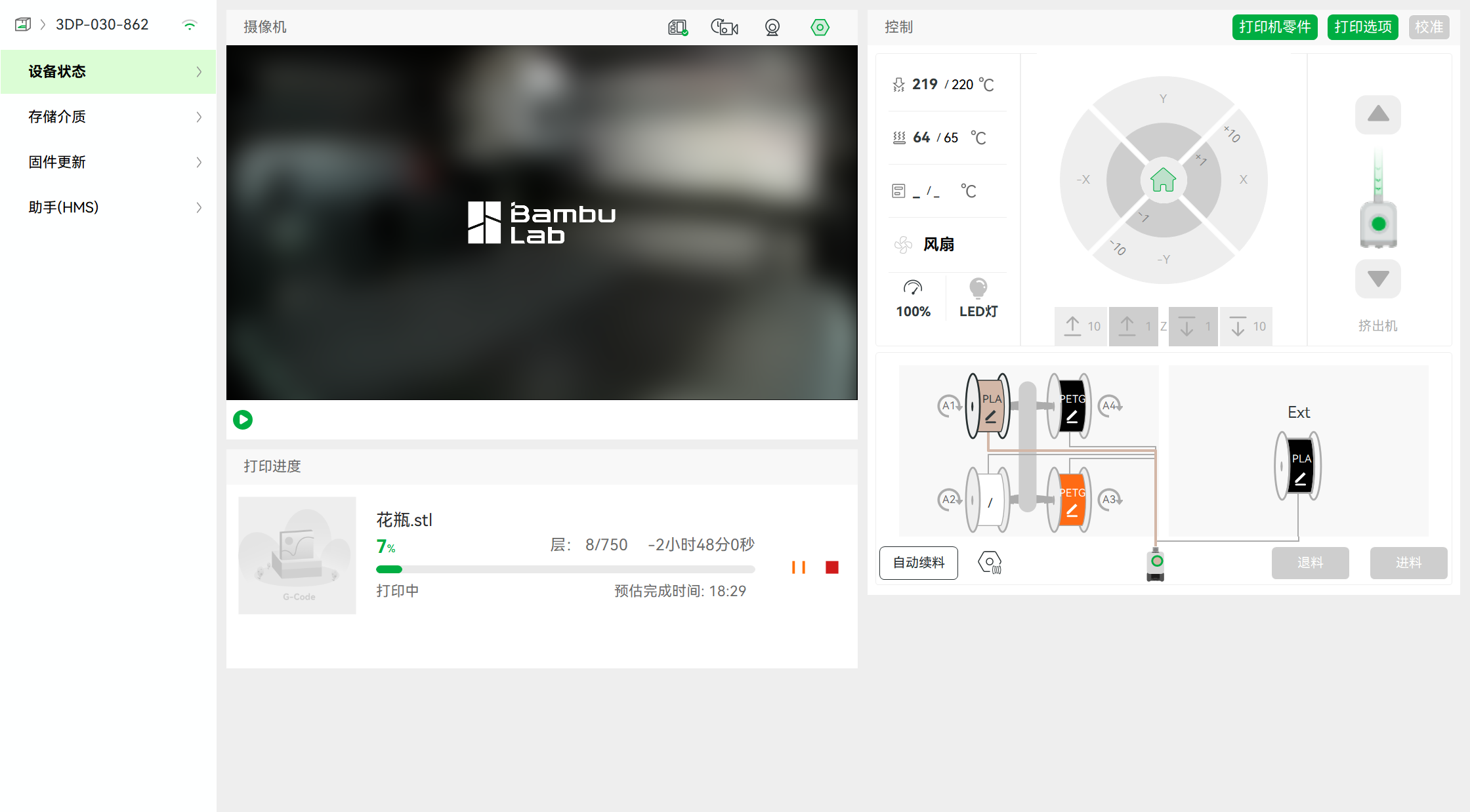Click extruder down arrow button
The width and height of the screenshot is (1470, 812).
[x=1378, y=279]
